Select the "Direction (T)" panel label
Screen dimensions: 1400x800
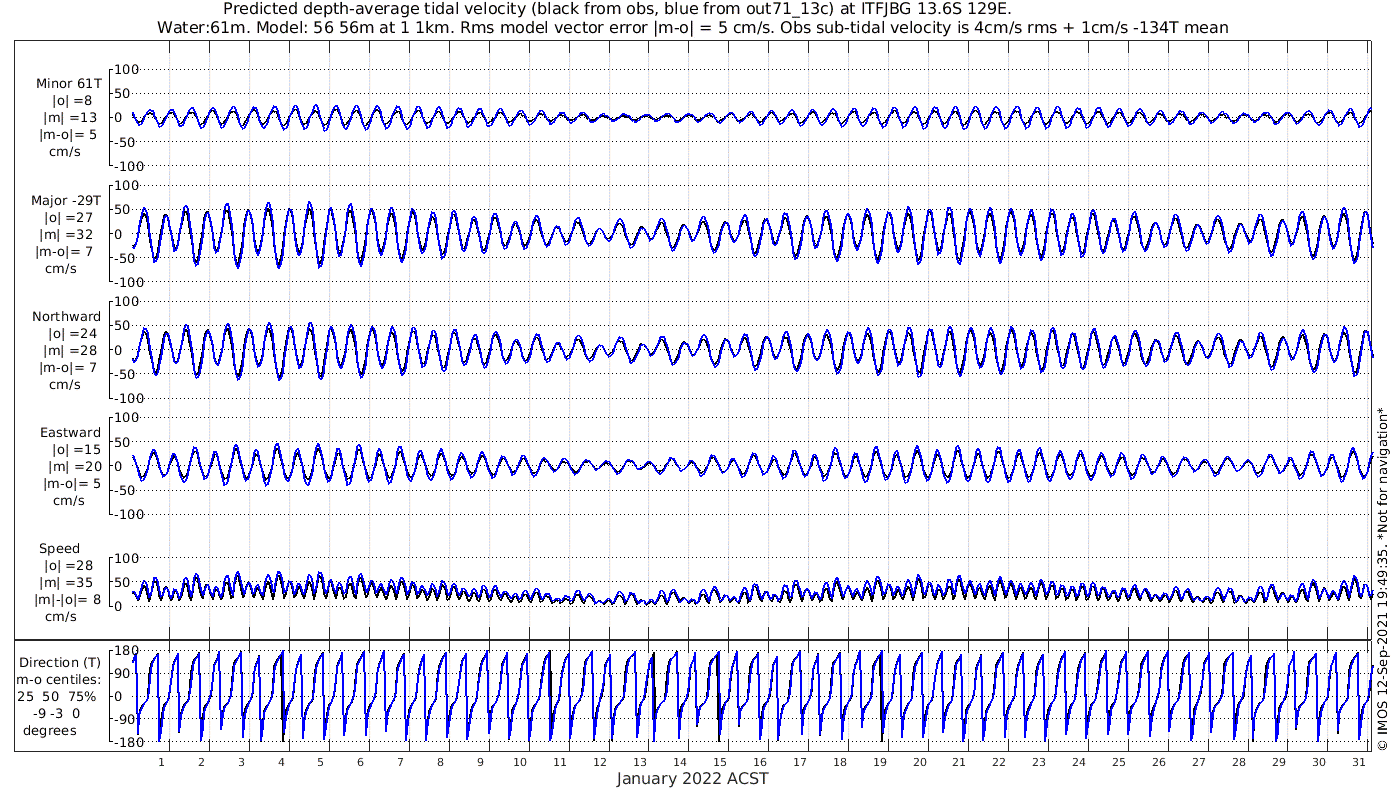[61, 662]
